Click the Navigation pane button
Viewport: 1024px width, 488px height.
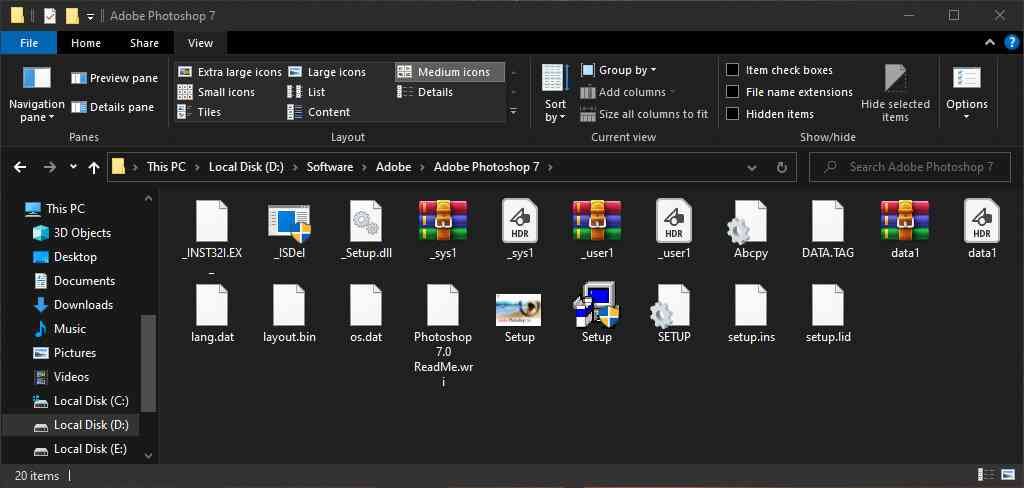37,93
